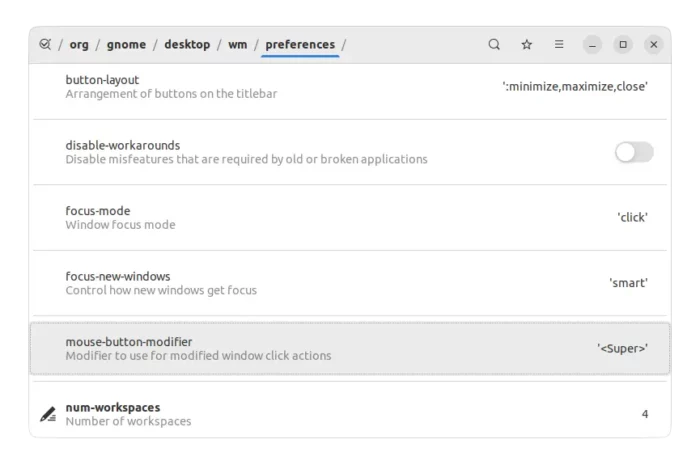Open mouse-button-modifier key row
Image resolution: width=700 pixels, height=469 pixels.
pos(350,349)
